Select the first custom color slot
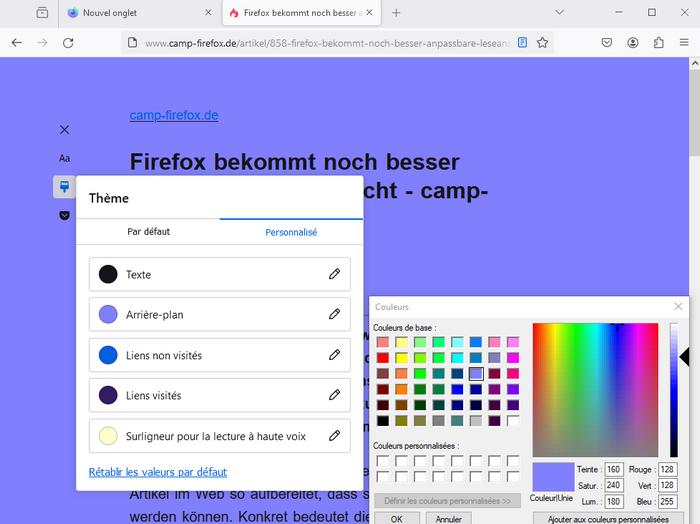Screen dimensions: 700x524 click(x=383, y=461)
